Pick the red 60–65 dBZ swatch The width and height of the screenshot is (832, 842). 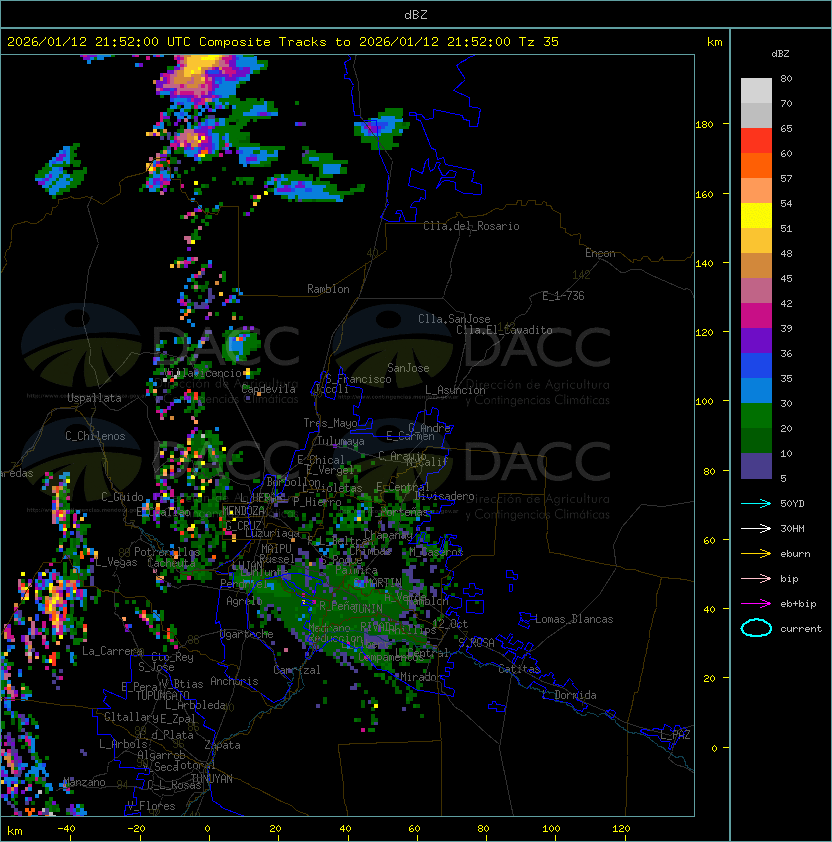pyautogui.click(x=756, y=141)
